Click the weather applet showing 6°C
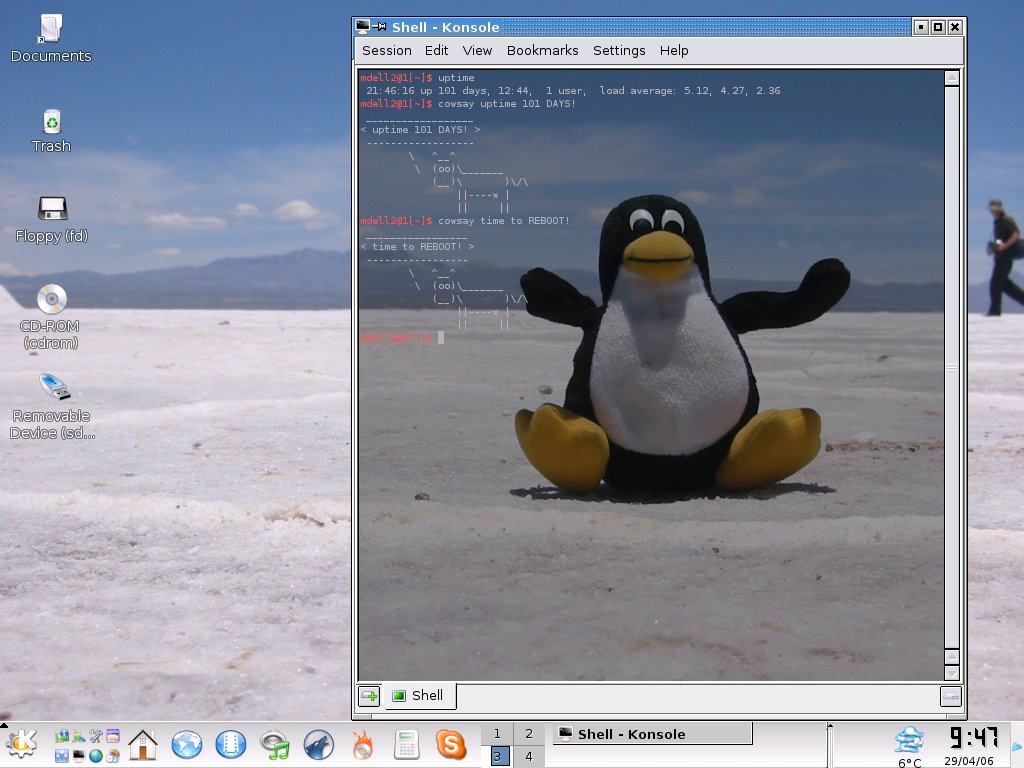The width and height of the screenshot is (1024, 768). 909,745
